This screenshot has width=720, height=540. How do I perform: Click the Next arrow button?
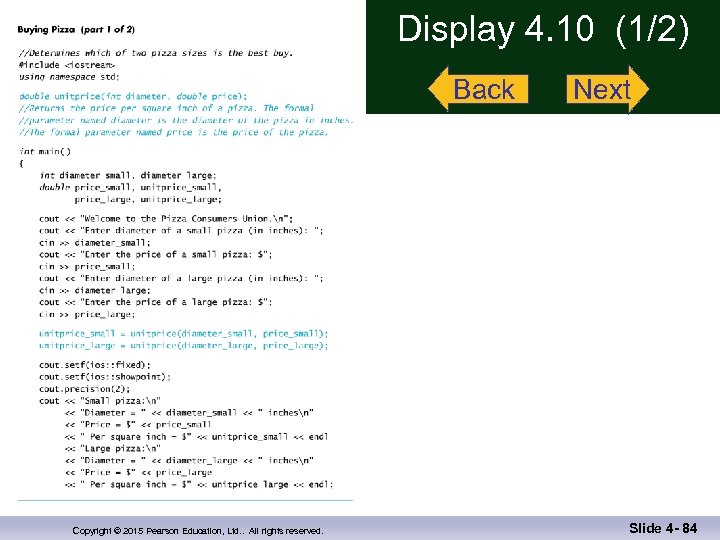tap(608, 89)
